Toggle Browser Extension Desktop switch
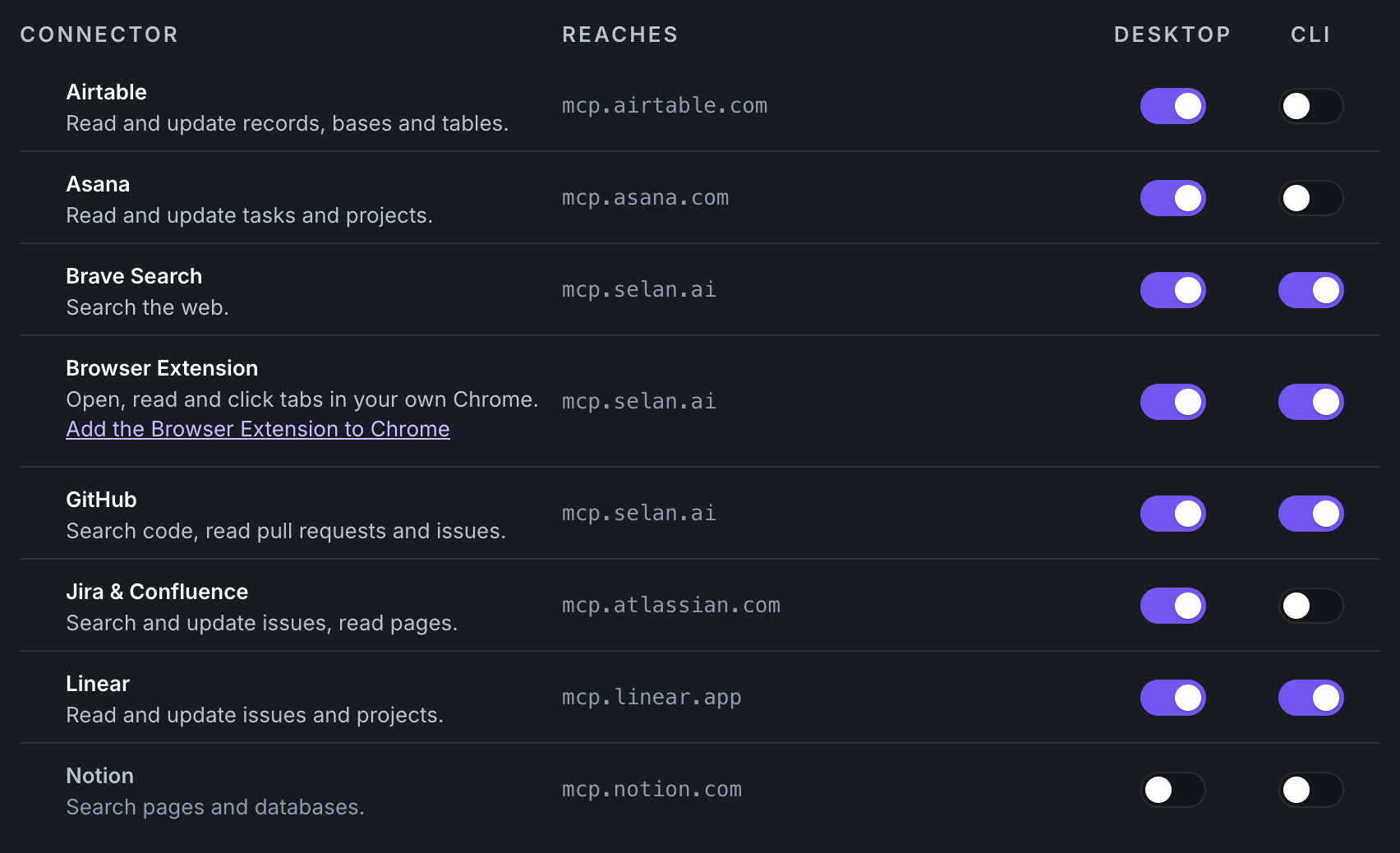Screen dimensions: 1400x853 (x=1172, y=402)
